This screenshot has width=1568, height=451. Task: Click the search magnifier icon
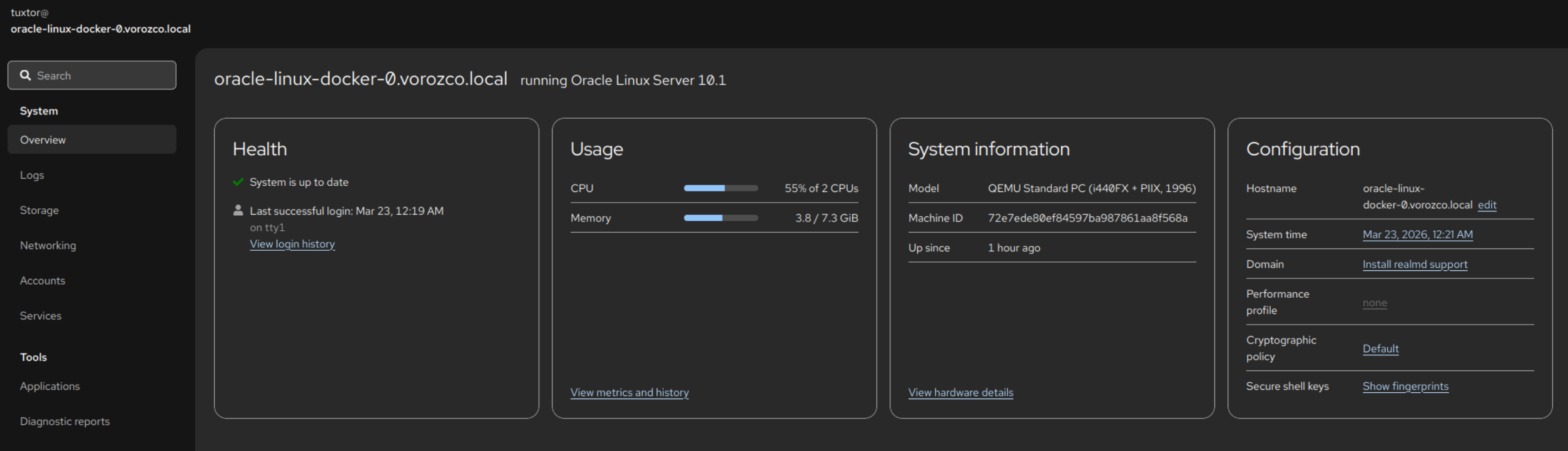(x=26, y=75)
